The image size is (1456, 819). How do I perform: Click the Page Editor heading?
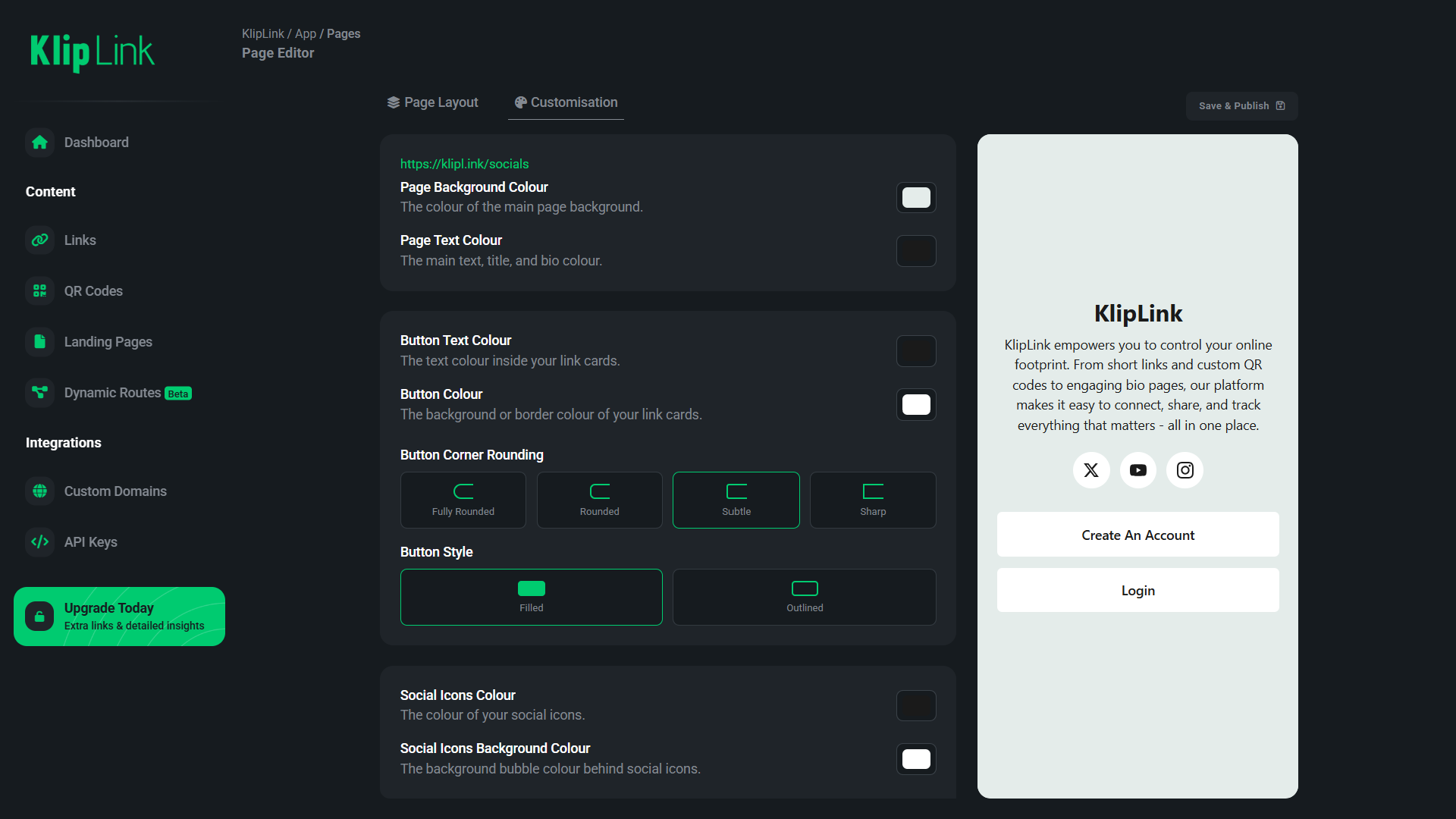pos(278,53)
